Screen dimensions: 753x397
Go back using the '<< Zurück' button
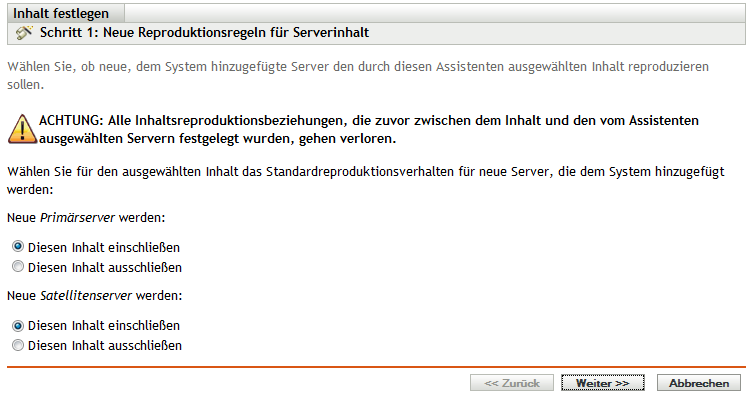point(512,383)
